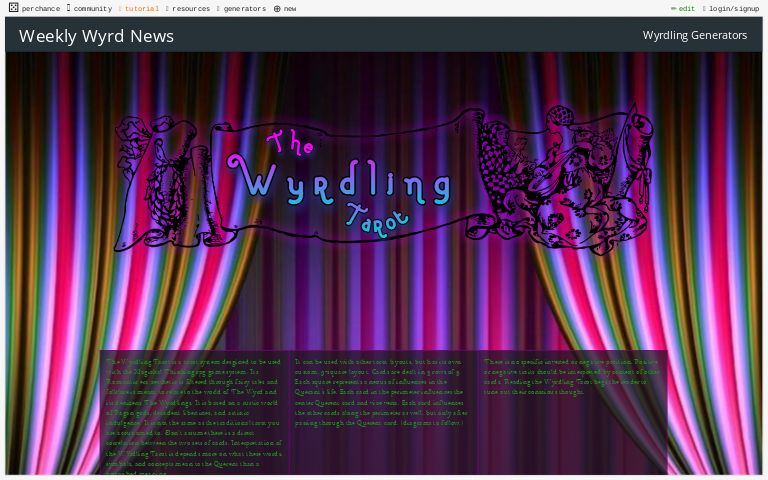Go to the generators text link
Image resolution: width=768 pixels, height=480 pixels.
click(244, 8)
